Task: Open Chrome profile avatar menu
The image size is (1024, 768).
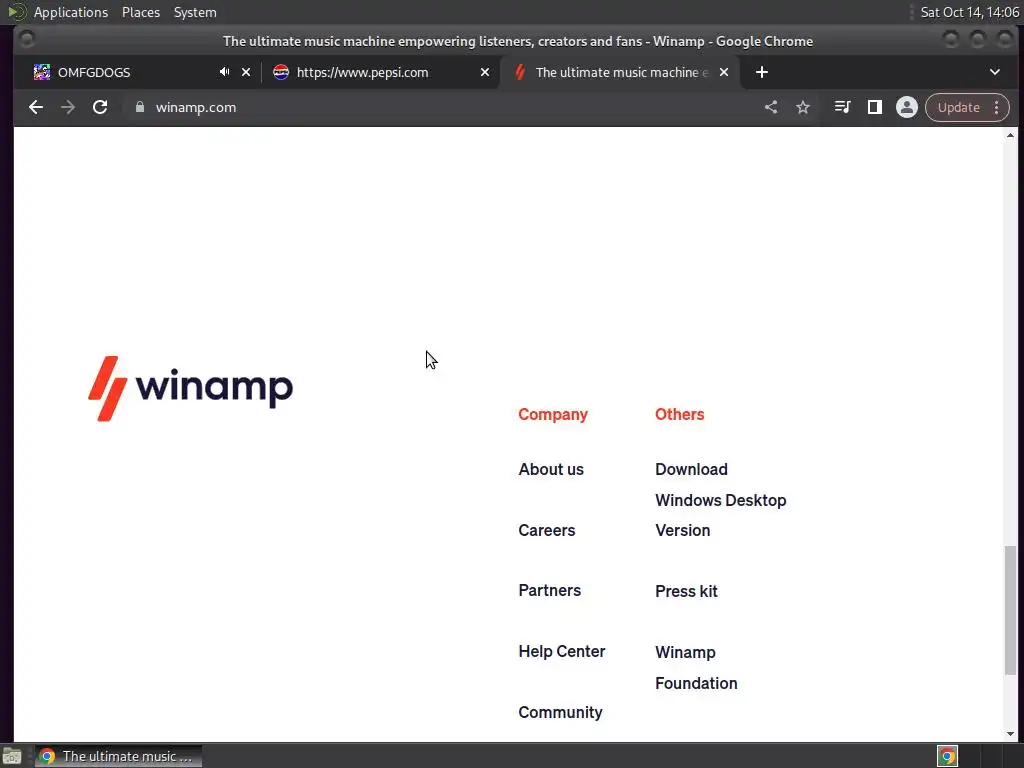Action: pos(906,107)
